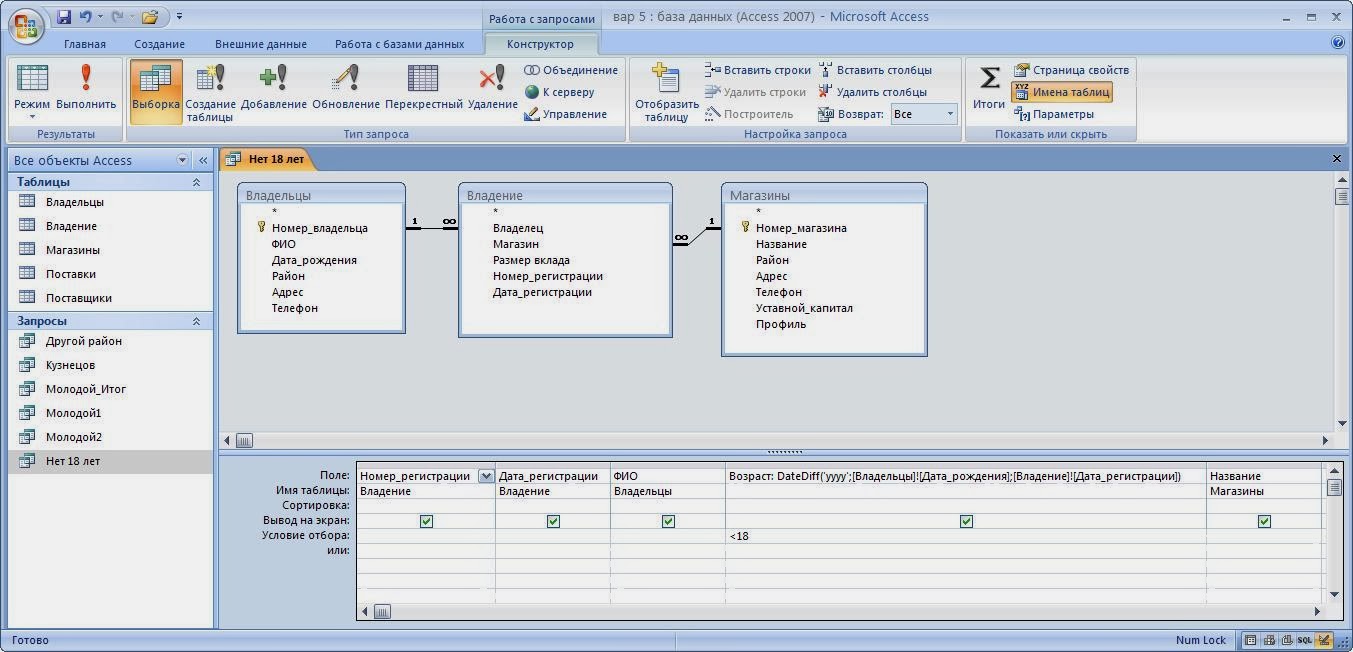Open the Help question mark icon
This screenshot has height=652, width=1353.
1338,43
